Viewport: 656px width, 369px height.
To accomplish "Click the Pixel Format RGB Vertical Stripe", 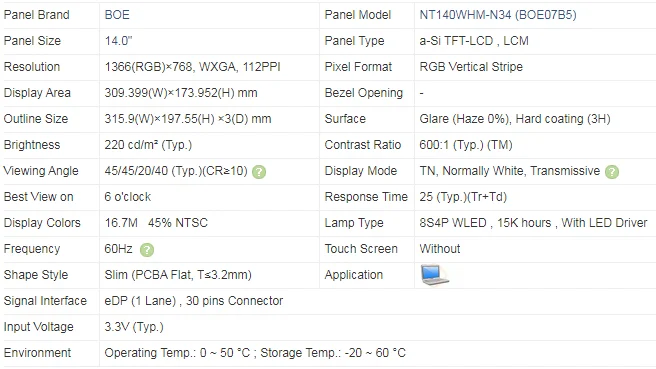I will (x=471, y=67).
